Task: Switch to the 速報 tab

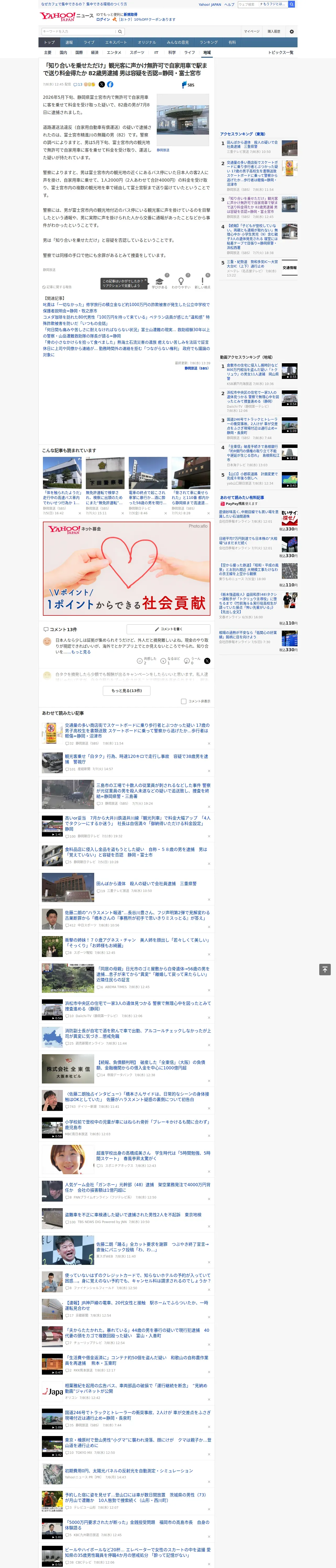Action: pos(69,43)
